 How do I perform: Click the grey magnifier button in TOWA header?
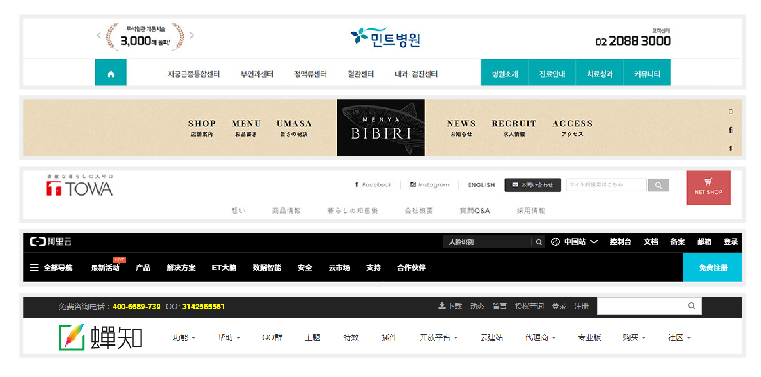(658, 185)
